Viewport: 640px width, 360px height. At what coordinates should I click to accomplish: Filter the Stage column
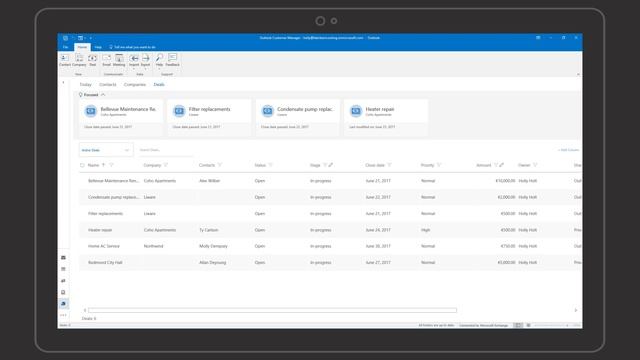coord(325,165)
